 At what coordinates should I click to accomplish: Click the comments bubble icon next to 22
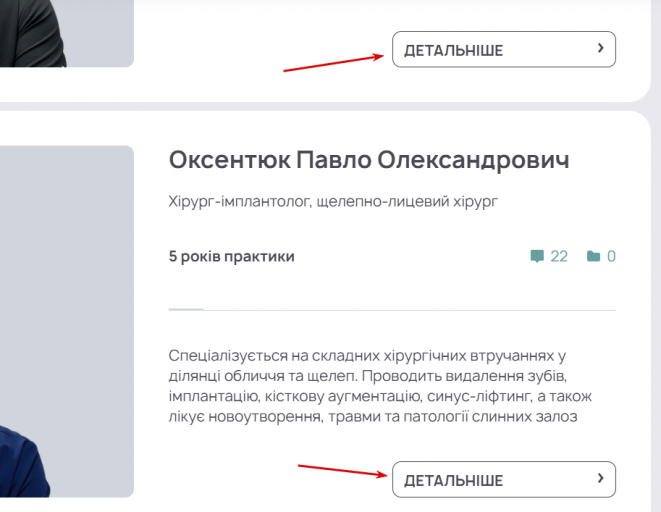537,256
